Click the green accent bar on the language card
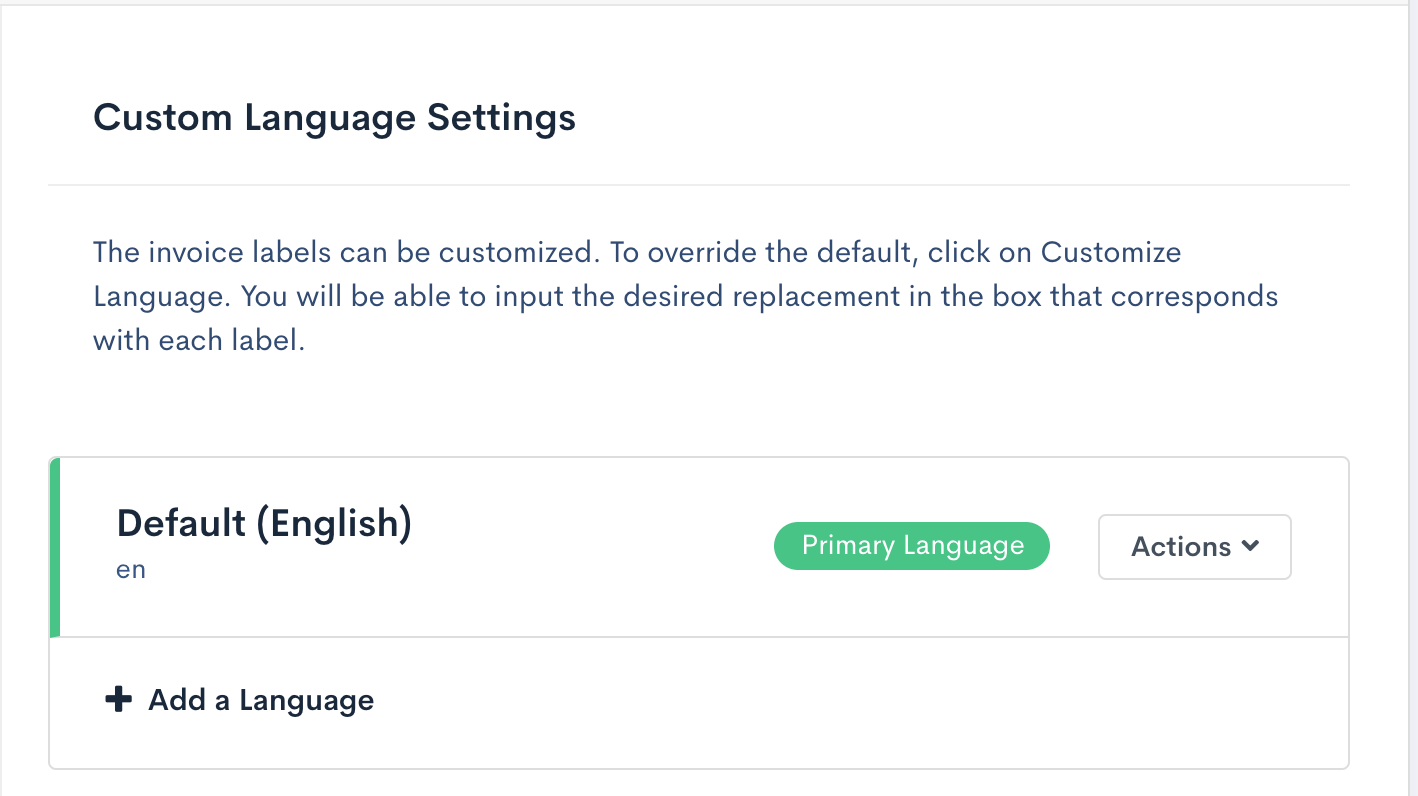 coord(57,546)
